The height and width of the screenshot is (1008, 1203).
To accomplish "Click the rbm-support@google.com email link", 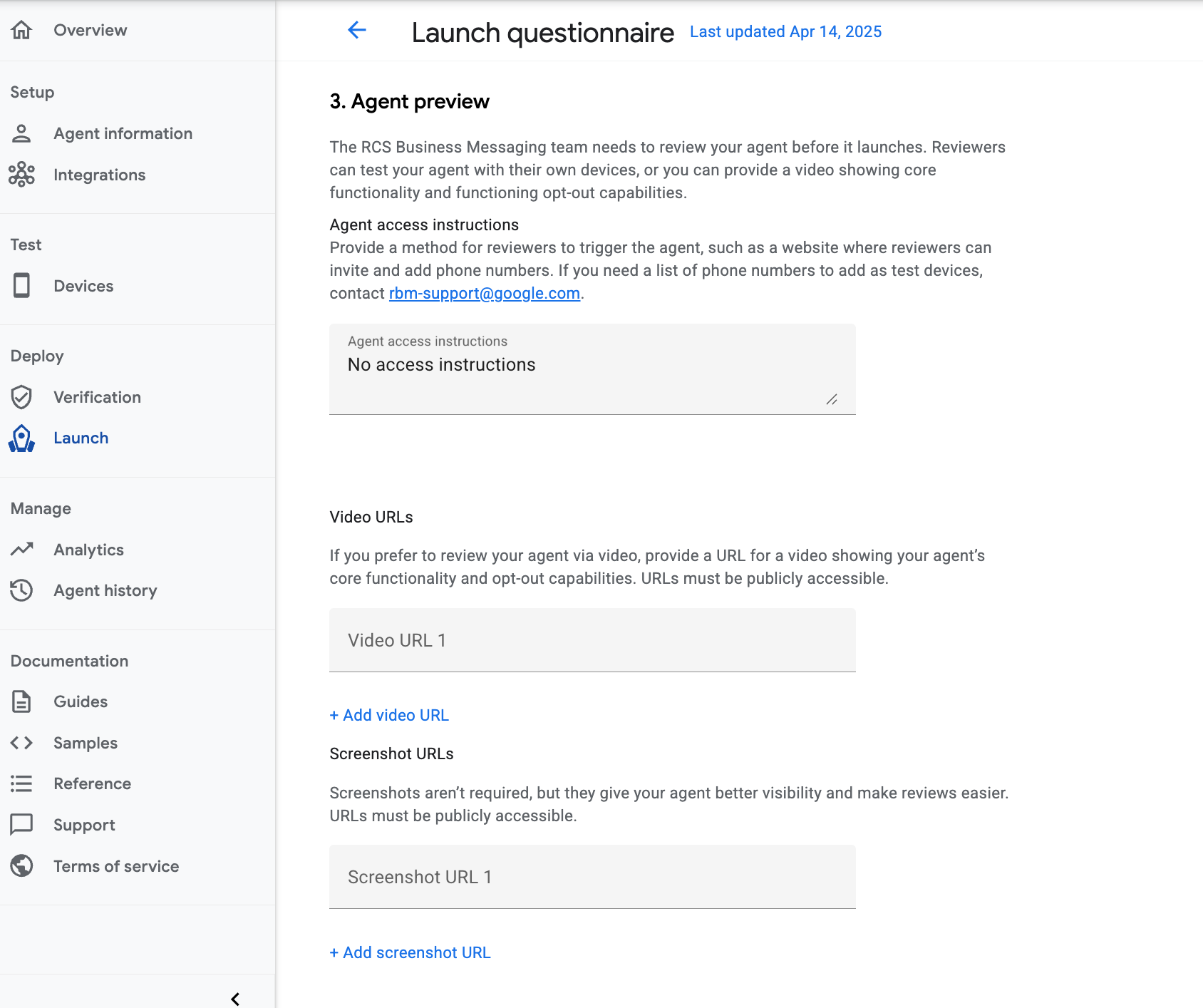I will (484, 294).
